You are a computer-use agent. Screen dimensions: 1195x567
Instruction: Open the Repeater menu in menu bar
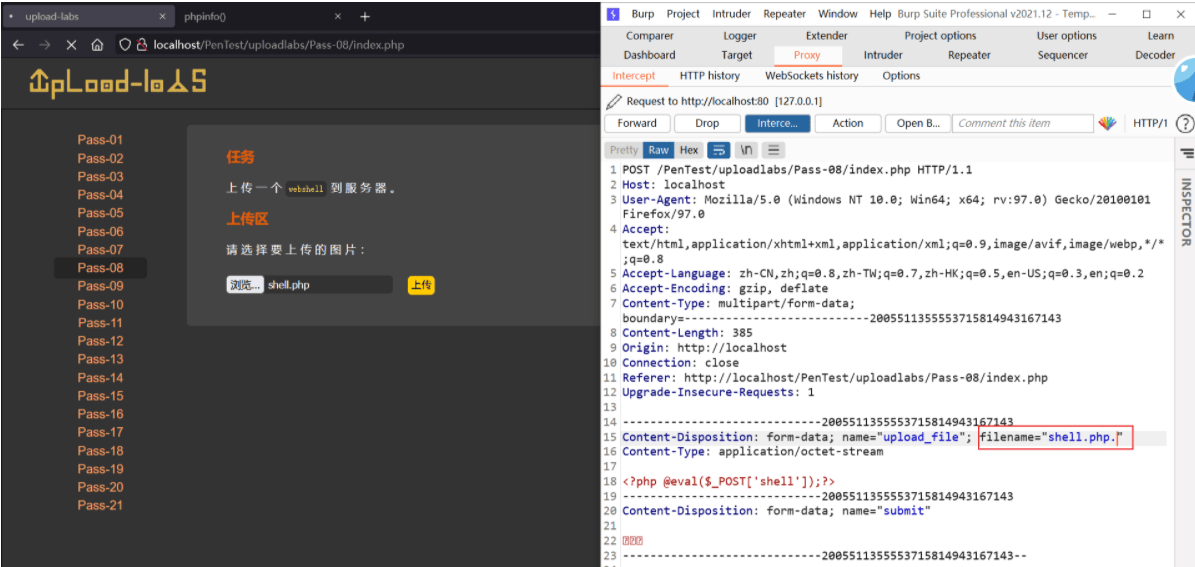[x=784, y=14]
